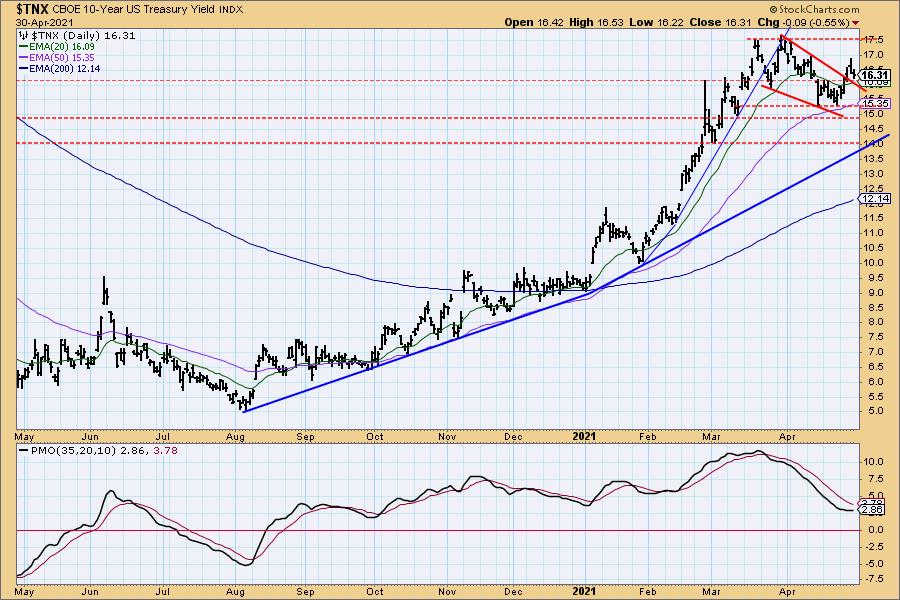Click the 'EMA(200) 12.14' legend entry
The image size is (900, 600).
click(65, 68)
